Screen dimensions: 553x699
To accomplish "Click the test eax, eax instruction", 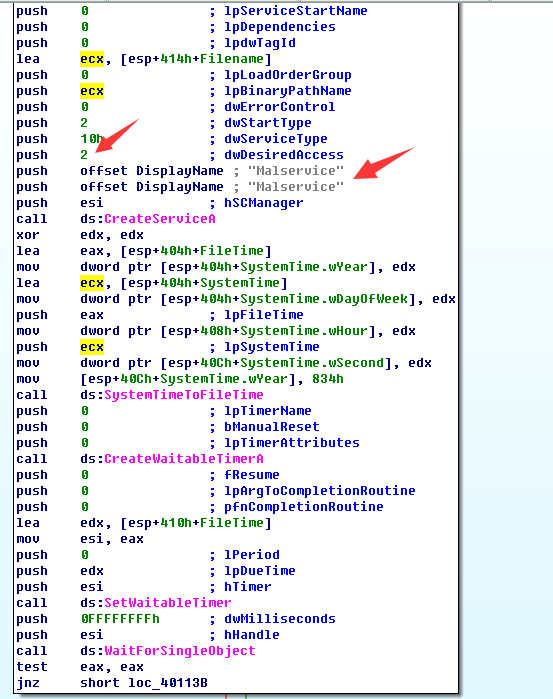I will tap(80, 667).
